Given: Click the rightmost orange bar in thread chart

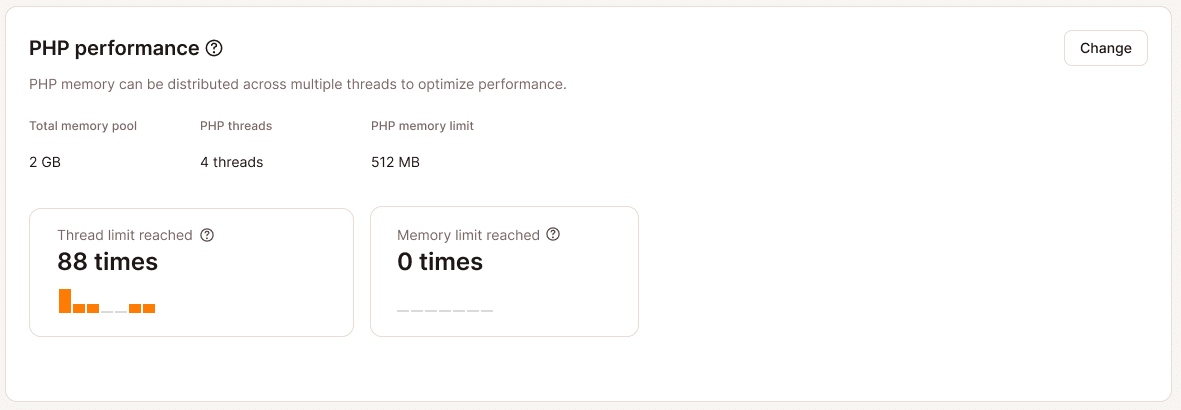Looking at the screenshot, I should coord(149,308).
